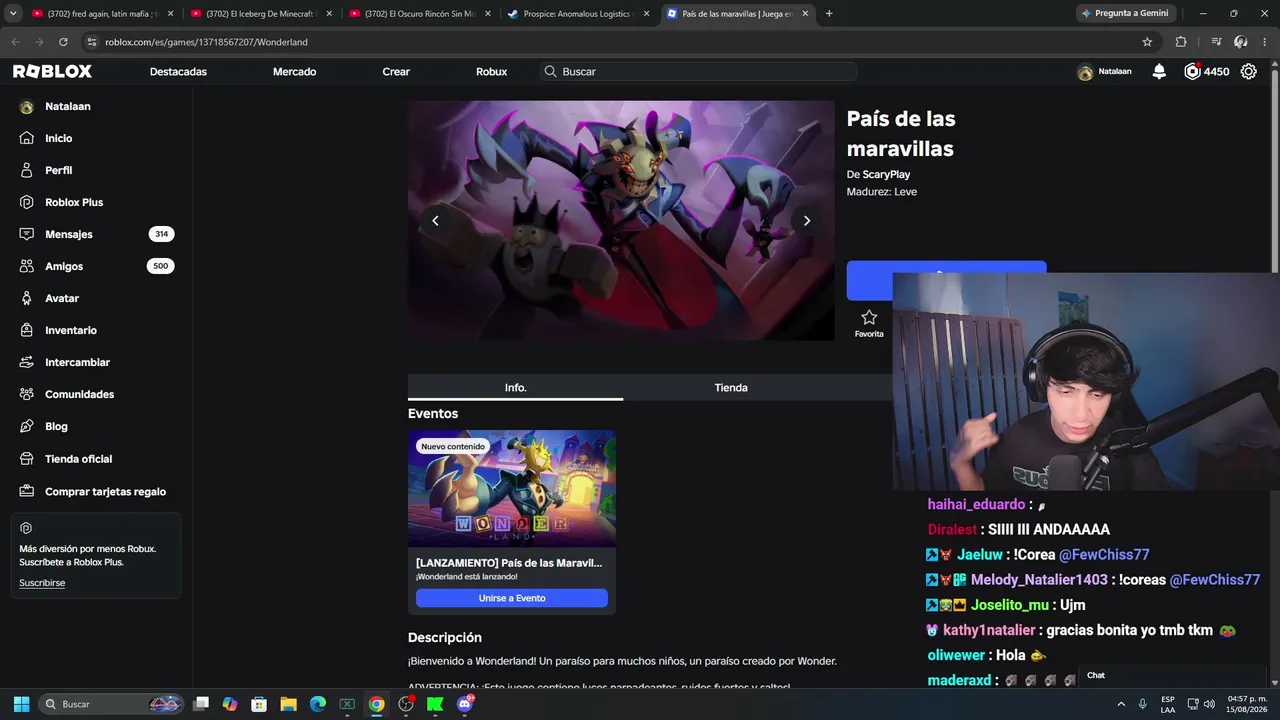The image size is (1280, 720).
Task: Click the ESP LAA language indicator
Action: click(x=1168, y=704)
